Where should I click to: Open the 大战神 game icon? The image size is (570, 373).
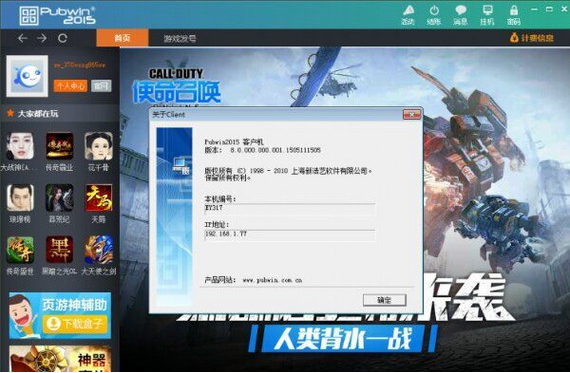point(20,146)
